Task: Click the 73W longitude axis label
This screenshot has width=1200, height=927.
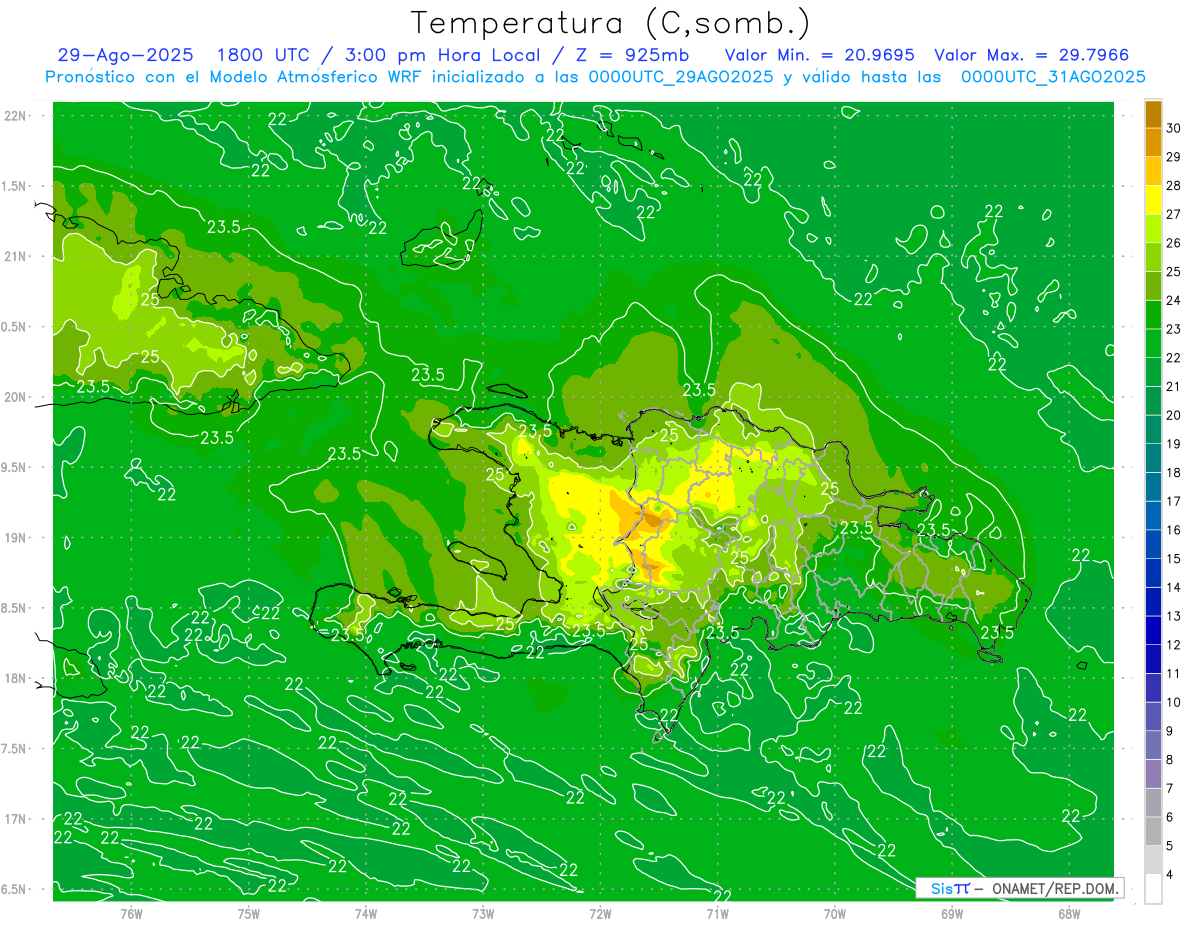Action: (483, 913)
